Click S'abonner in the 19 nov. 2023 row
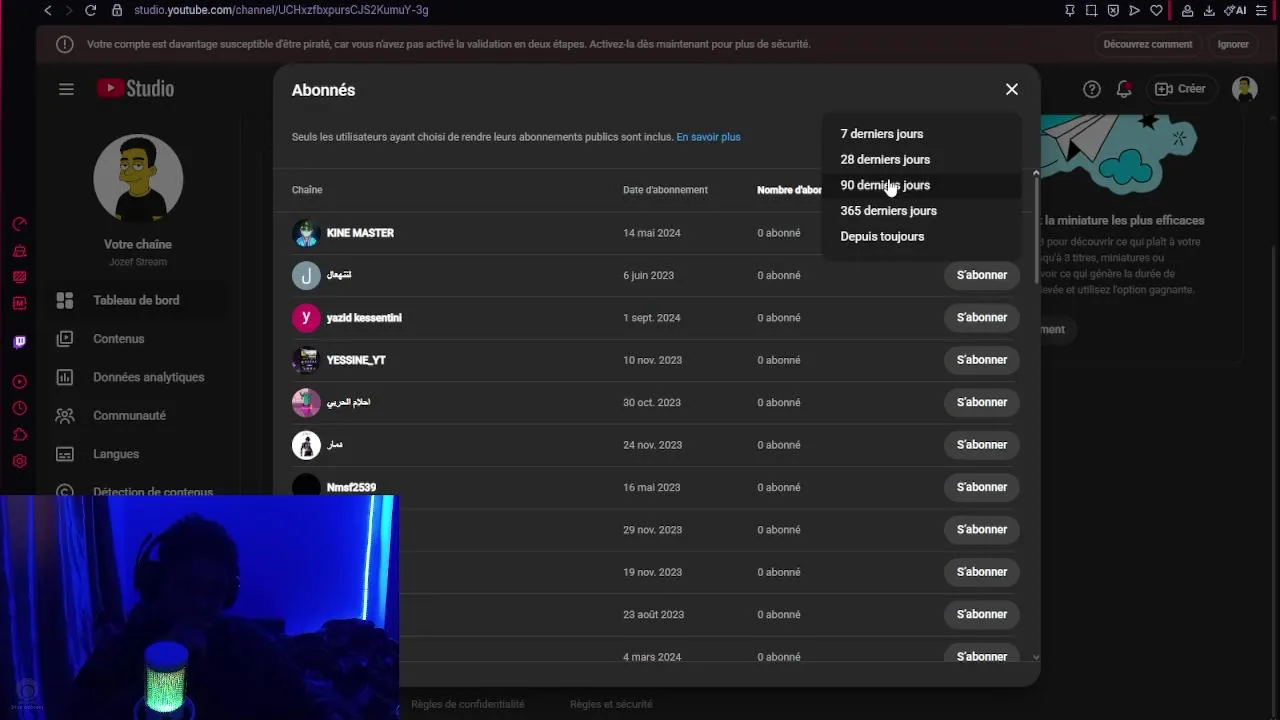The width and height of the screenshot is (1280, 720). pos(981,572)
